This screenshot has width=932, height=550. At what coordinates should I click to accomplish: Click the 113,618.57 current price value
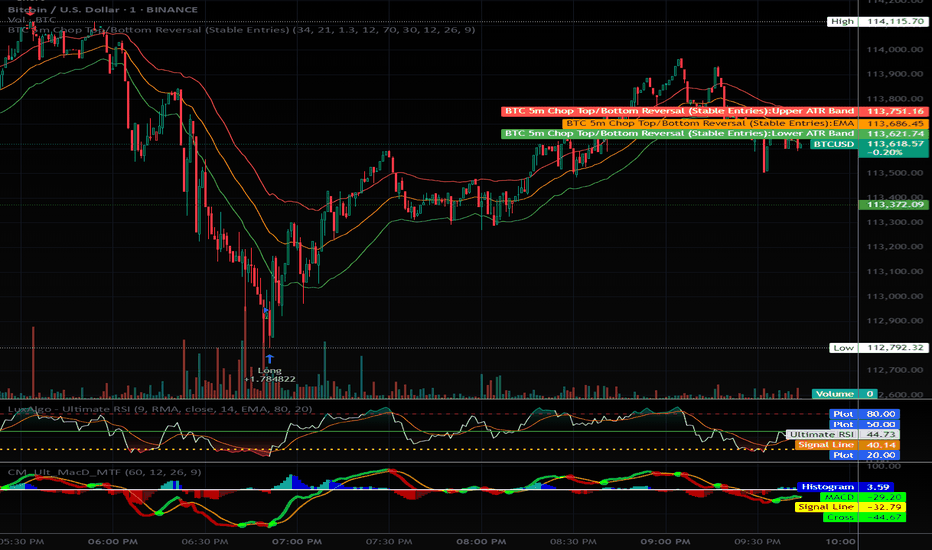point(895,144)
